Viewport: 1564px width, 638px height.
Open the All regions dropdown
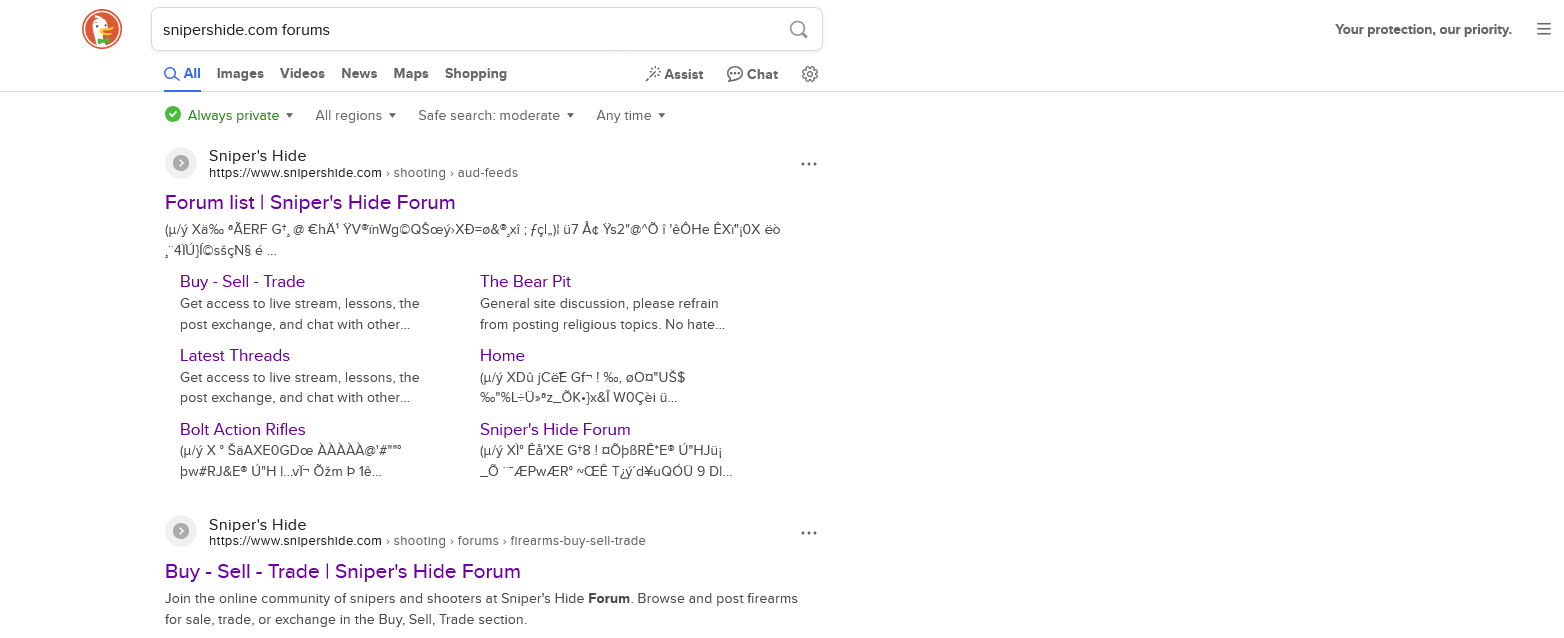point(356,115)
